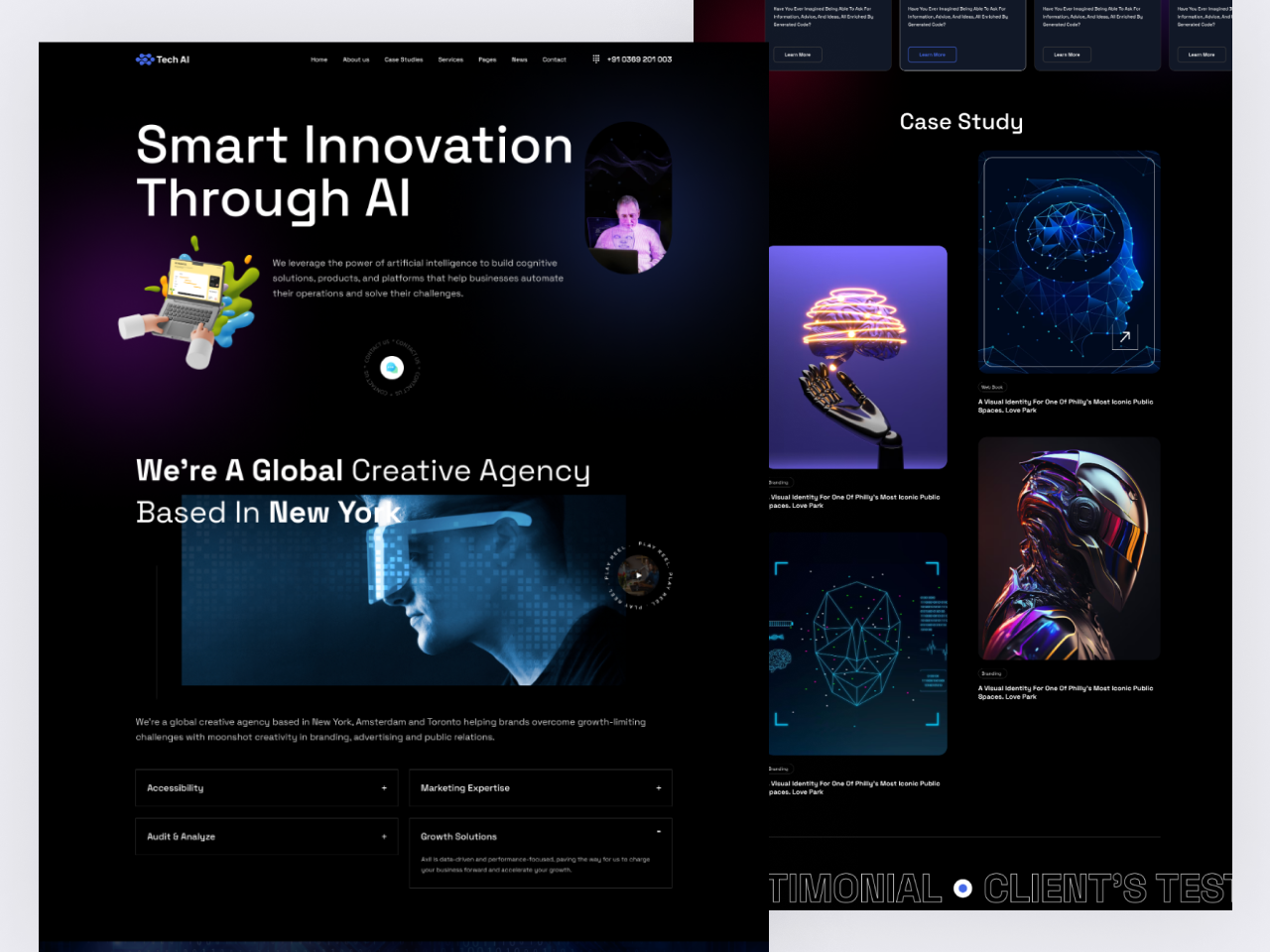
Task: Expand the Audit & Analyze plus icon
Action: (384, 837)
